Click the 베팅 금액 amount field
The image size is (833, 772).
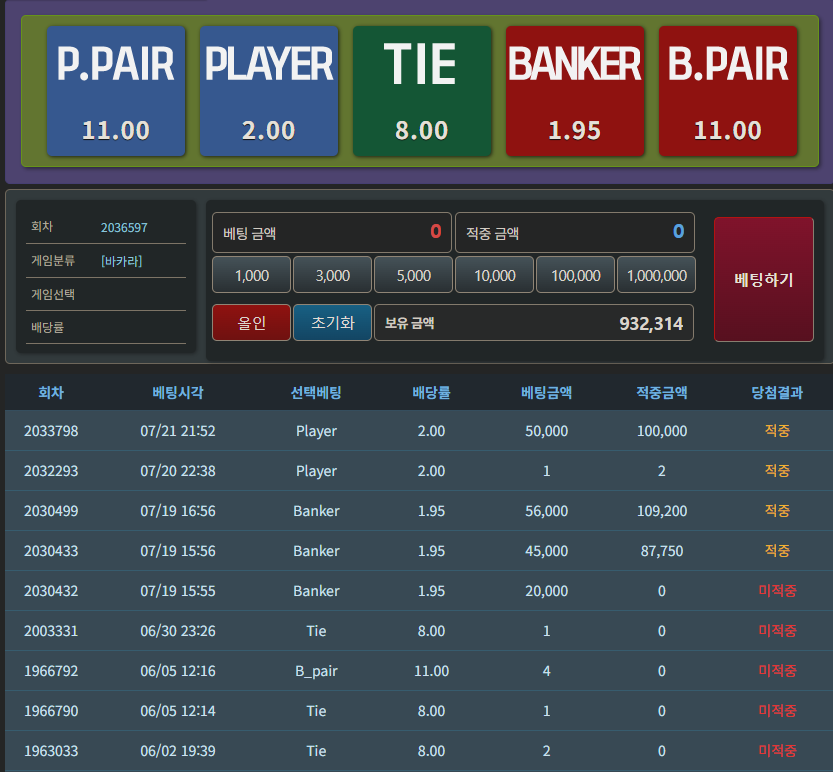click(x=332, y=232)
